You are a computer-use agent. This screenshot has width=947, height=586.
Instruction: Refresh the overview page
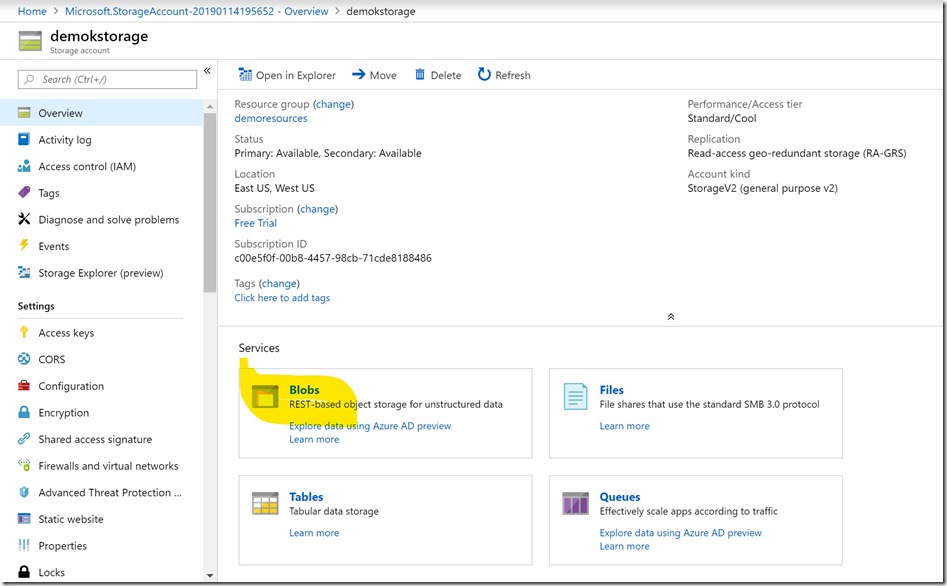click(x=504, y=75)
